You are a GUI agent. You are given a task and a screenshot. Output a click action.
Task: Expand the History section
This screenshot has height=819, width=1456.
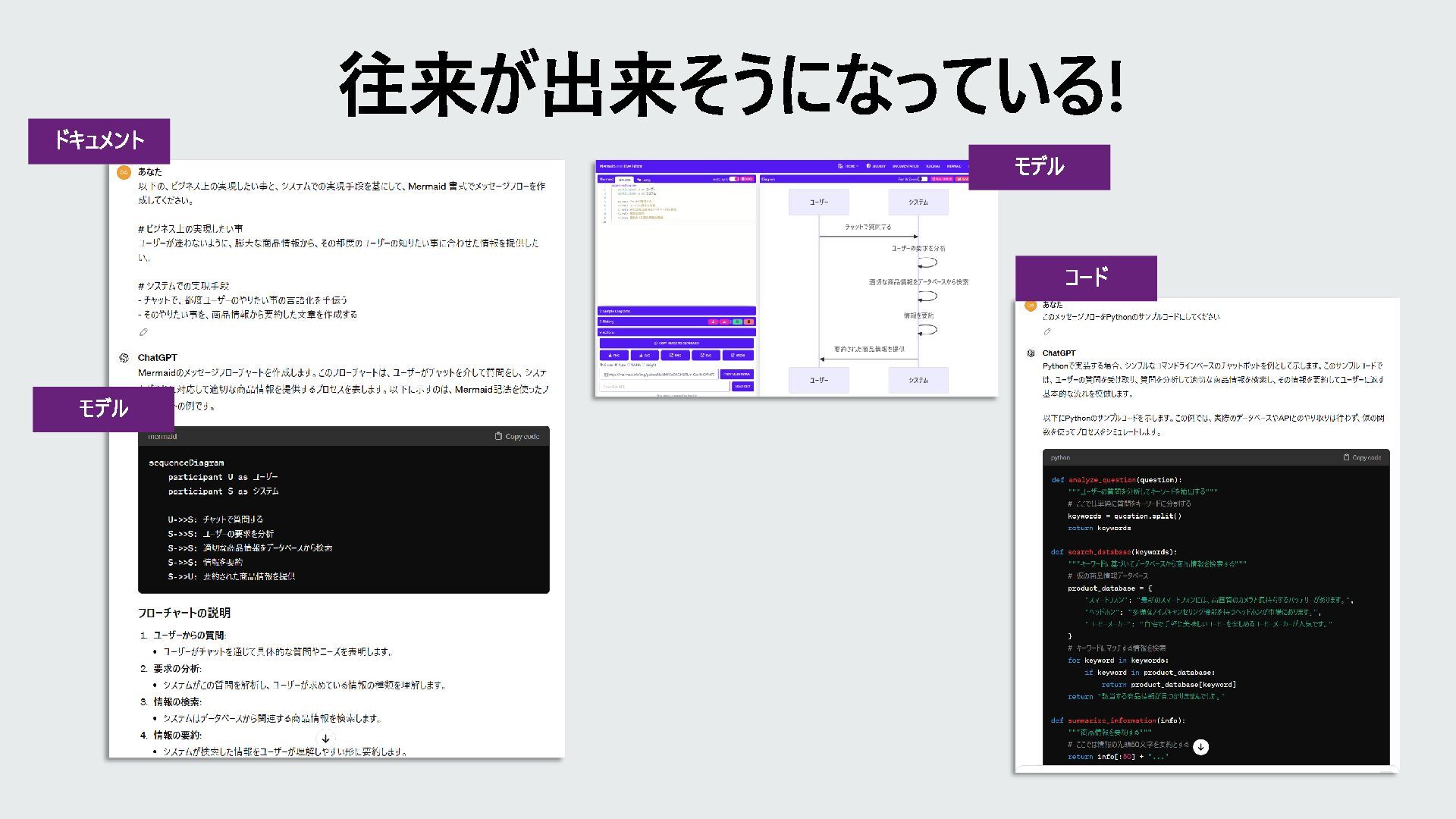[607, 322]
